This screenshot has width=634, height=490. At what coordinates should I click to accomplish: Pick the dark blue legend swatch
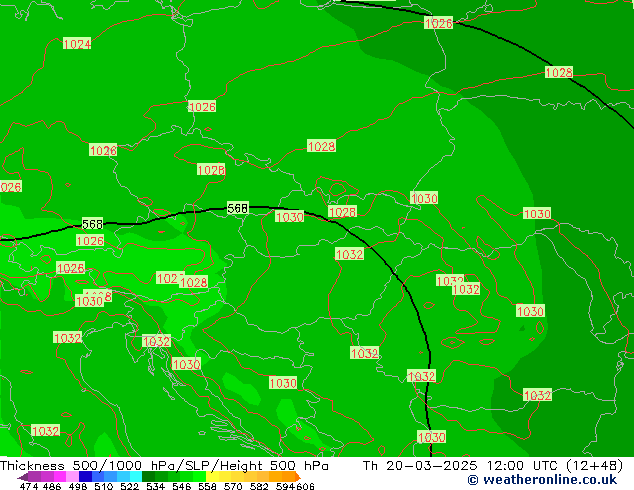(x=85, y=476)
